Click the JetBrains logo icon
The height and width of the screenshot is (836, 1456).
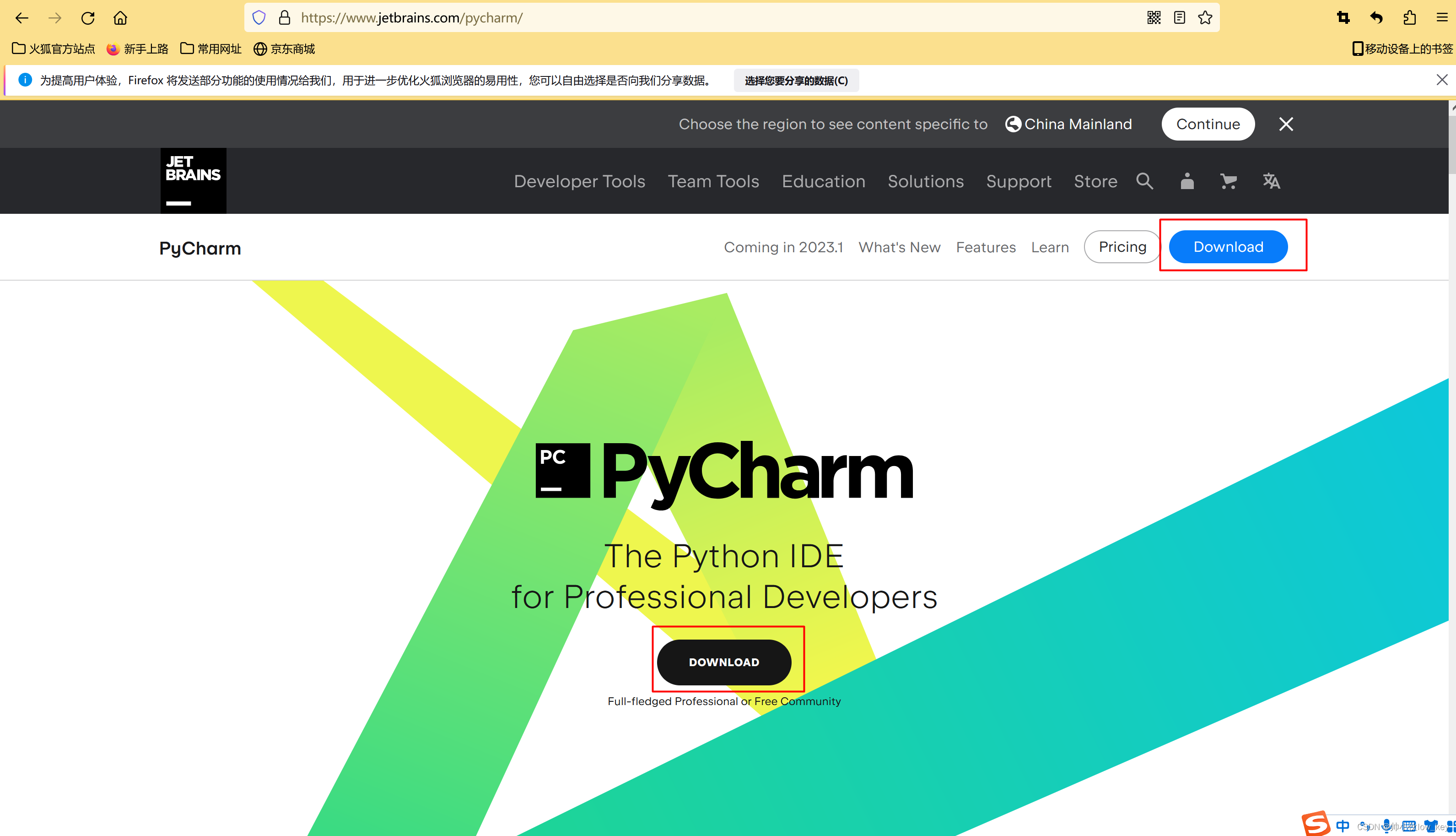[194, 180]
